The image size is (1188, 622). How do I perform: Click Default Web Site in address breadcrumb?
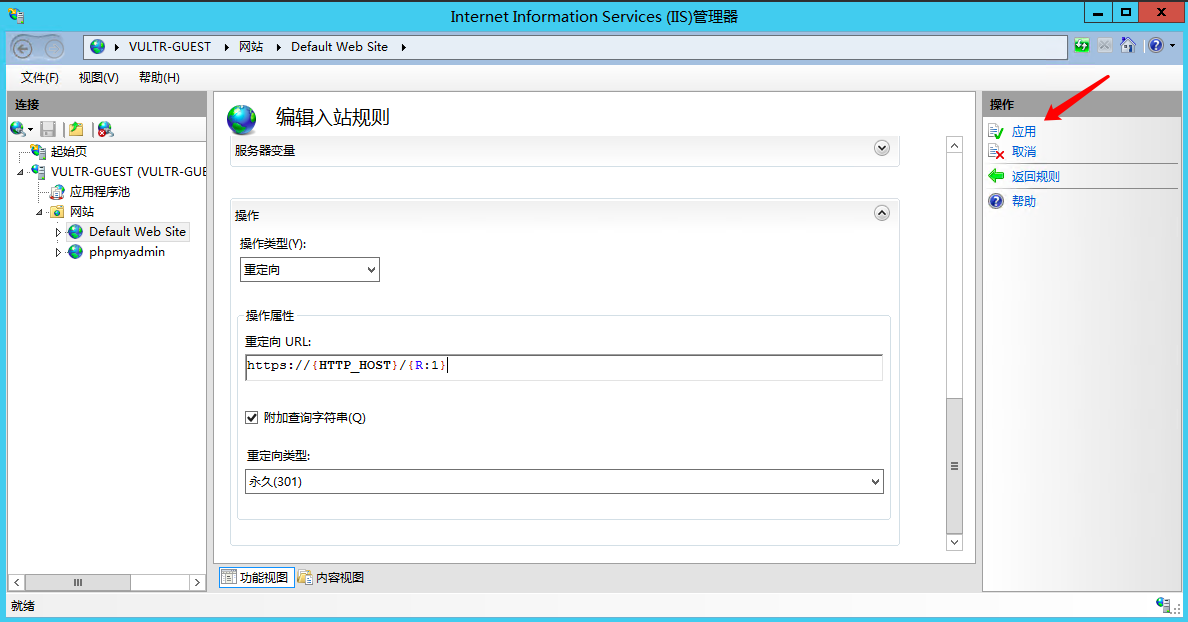coord(339,47)
